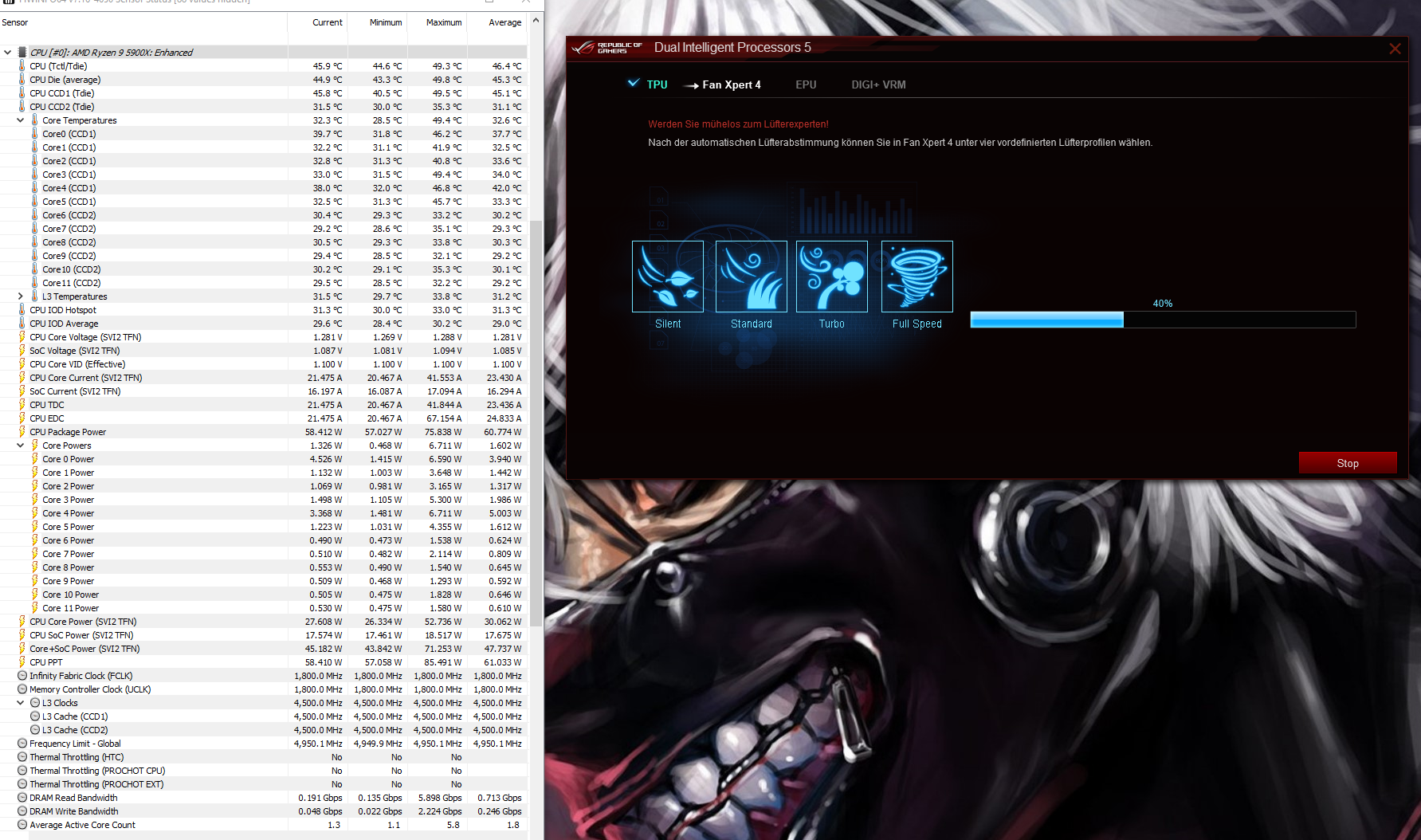
Task: Open the DIGI+ VRM tab
Action: click(878, 84)
